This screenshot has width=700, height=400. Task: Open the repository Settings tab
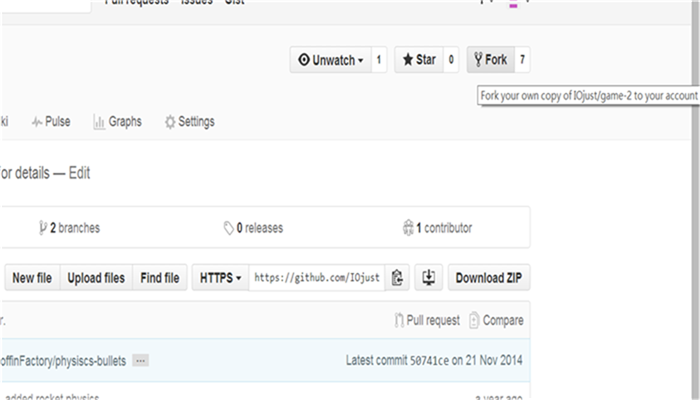tap(189, 121)
